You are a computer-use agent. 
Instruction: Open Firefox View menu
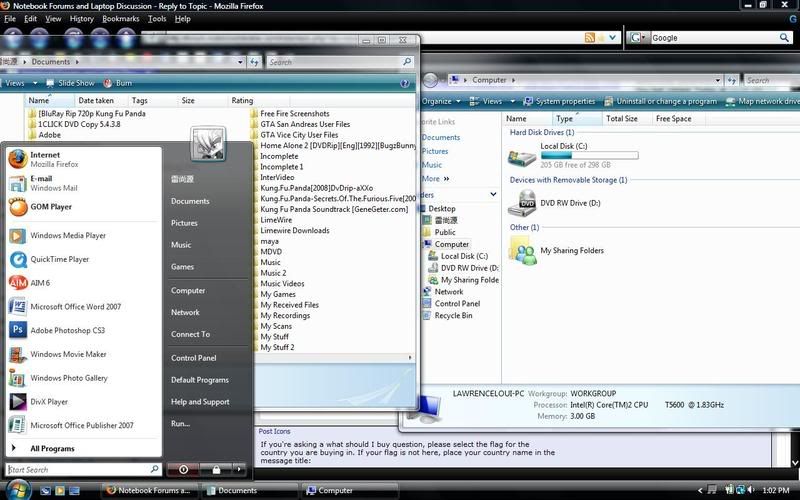pyautogui.click(x=53, y=19)
